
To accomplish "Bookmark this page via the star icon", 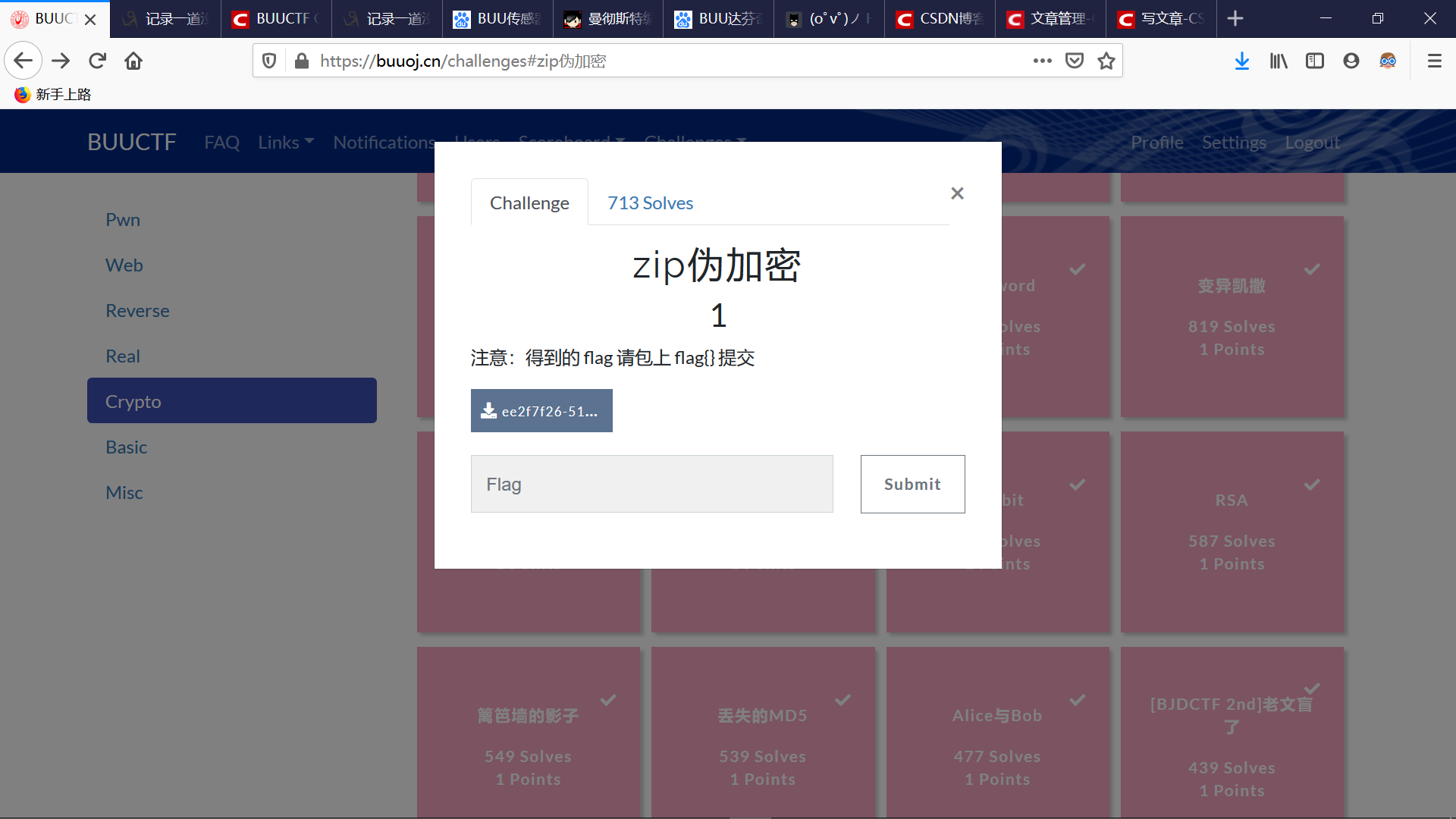I will point(1106,61).
